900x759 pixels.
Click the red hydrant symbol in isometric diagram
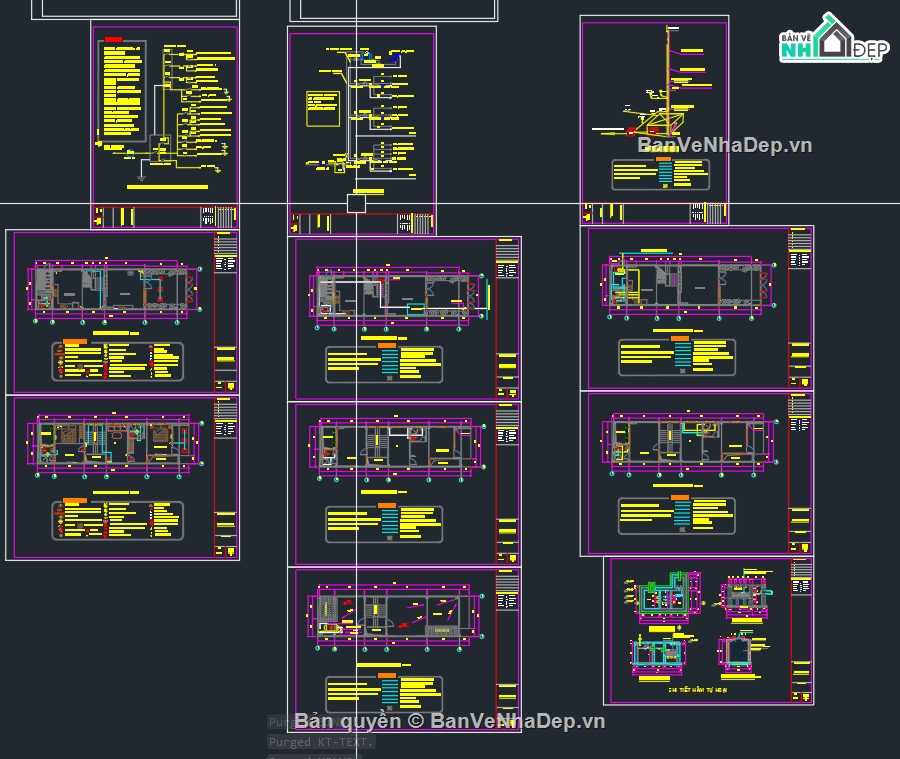631,131
